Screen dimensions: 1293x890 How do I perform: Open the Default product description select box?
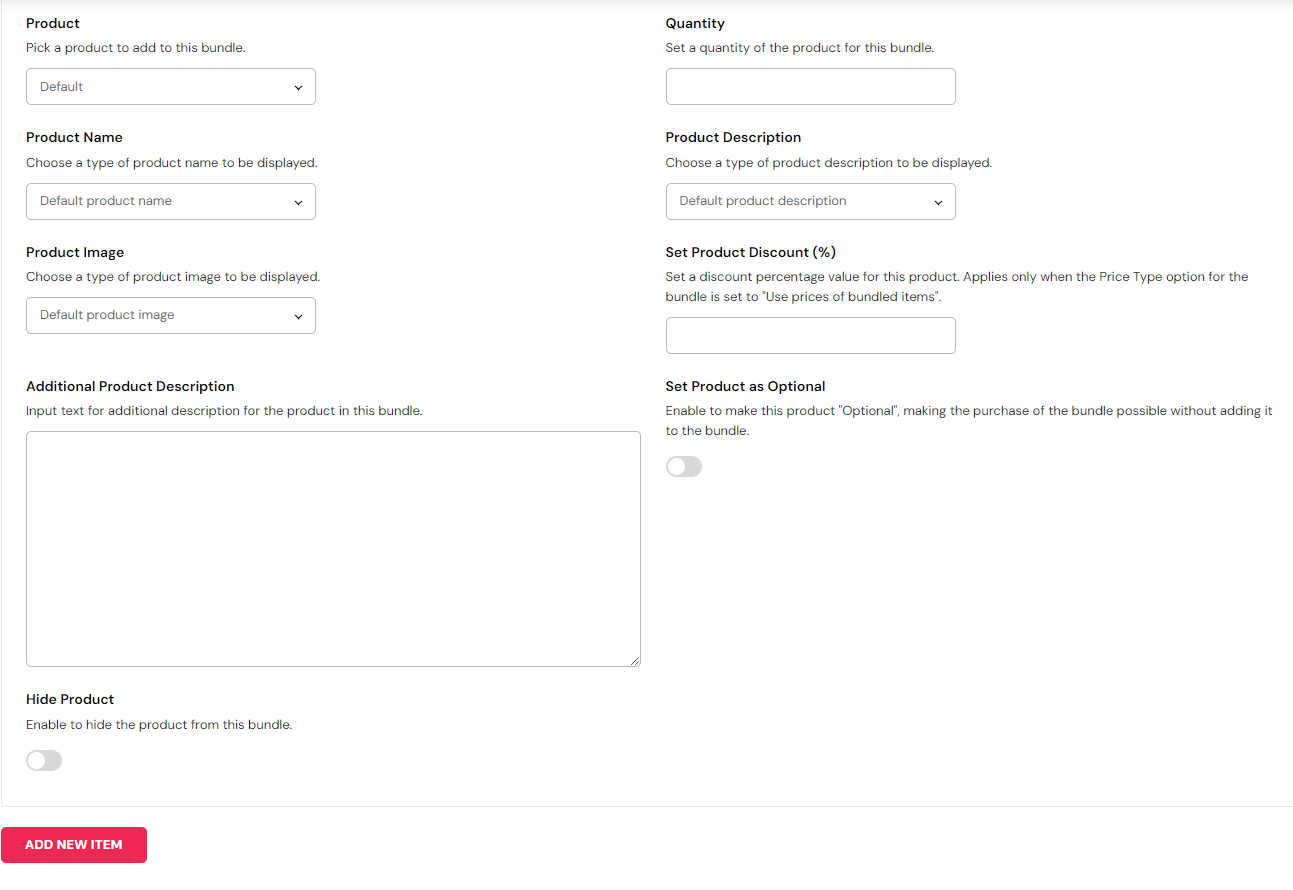(800, 201)
